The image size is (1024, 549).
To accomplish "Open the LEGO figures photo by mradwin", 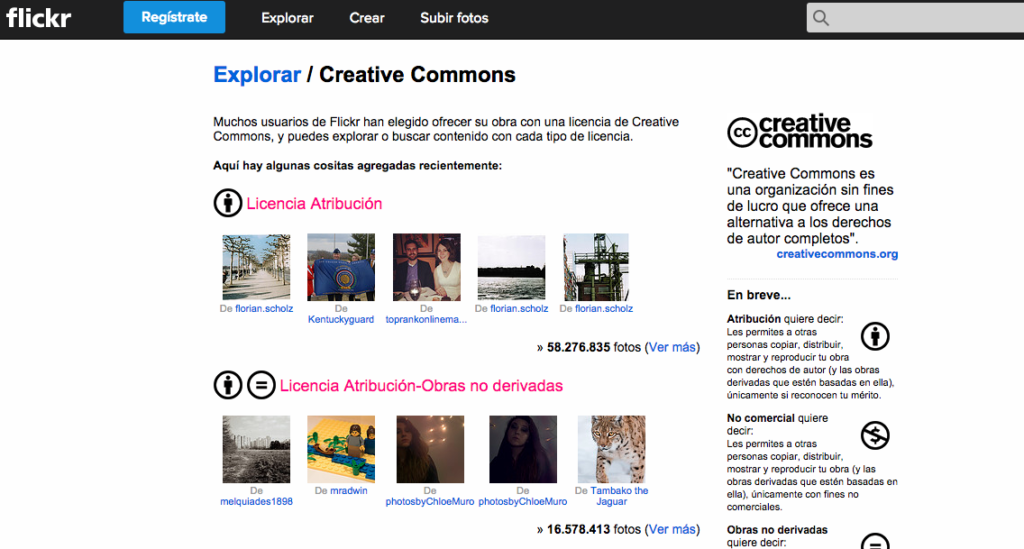I will [341, 449].
